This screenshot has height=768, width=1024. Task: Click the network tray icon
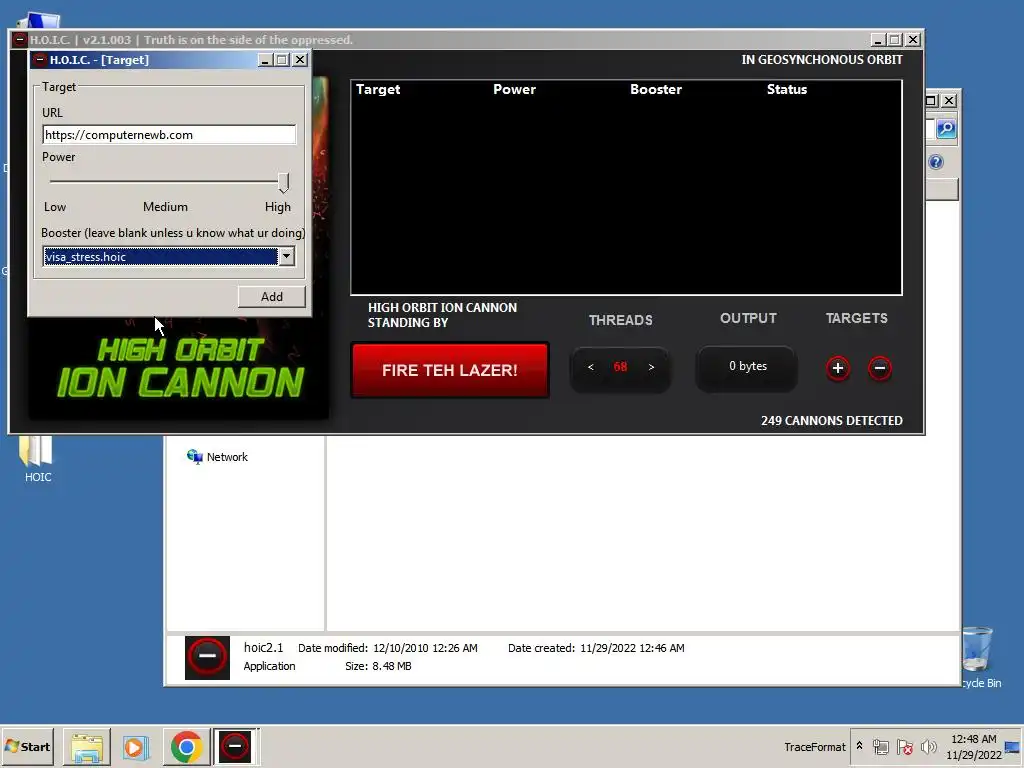coord(880,747)
